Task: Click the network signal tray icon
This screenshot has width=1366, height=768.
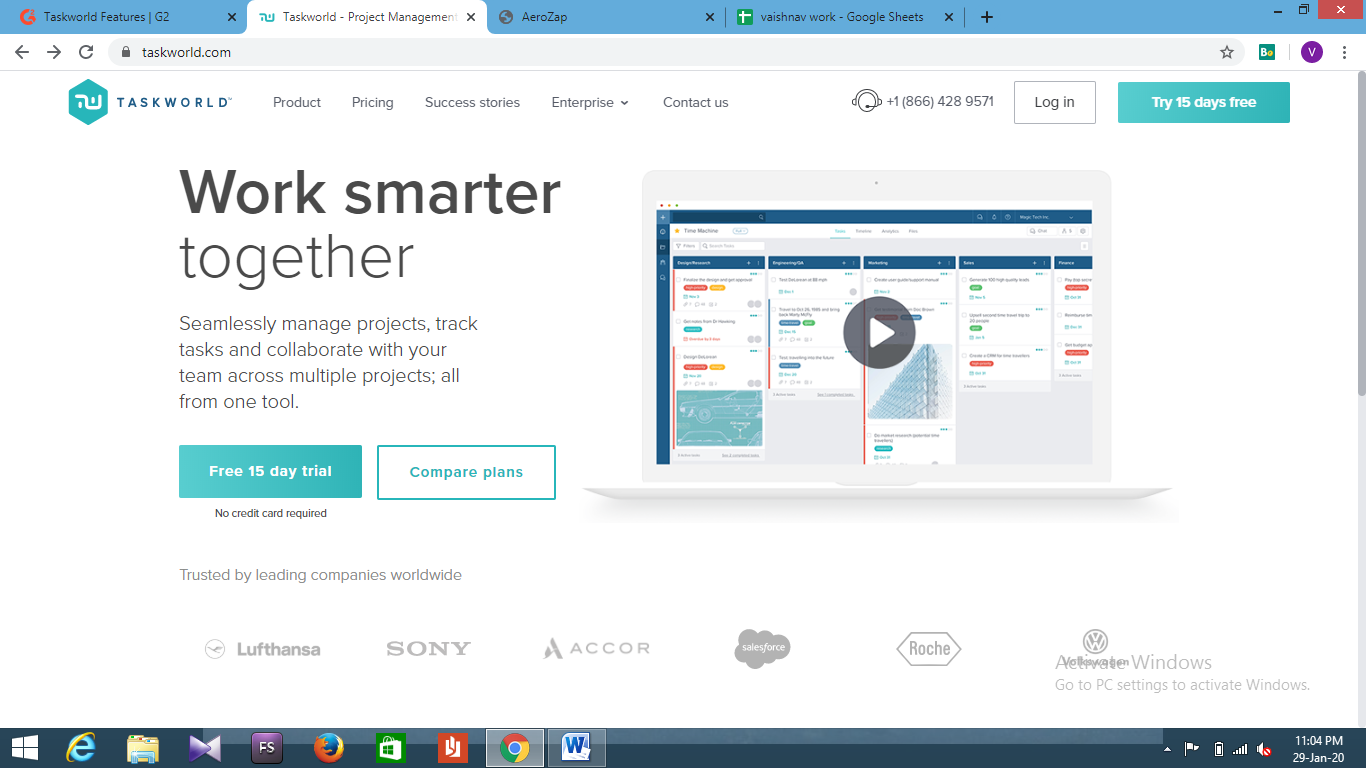Action: tap(1241, 749)
